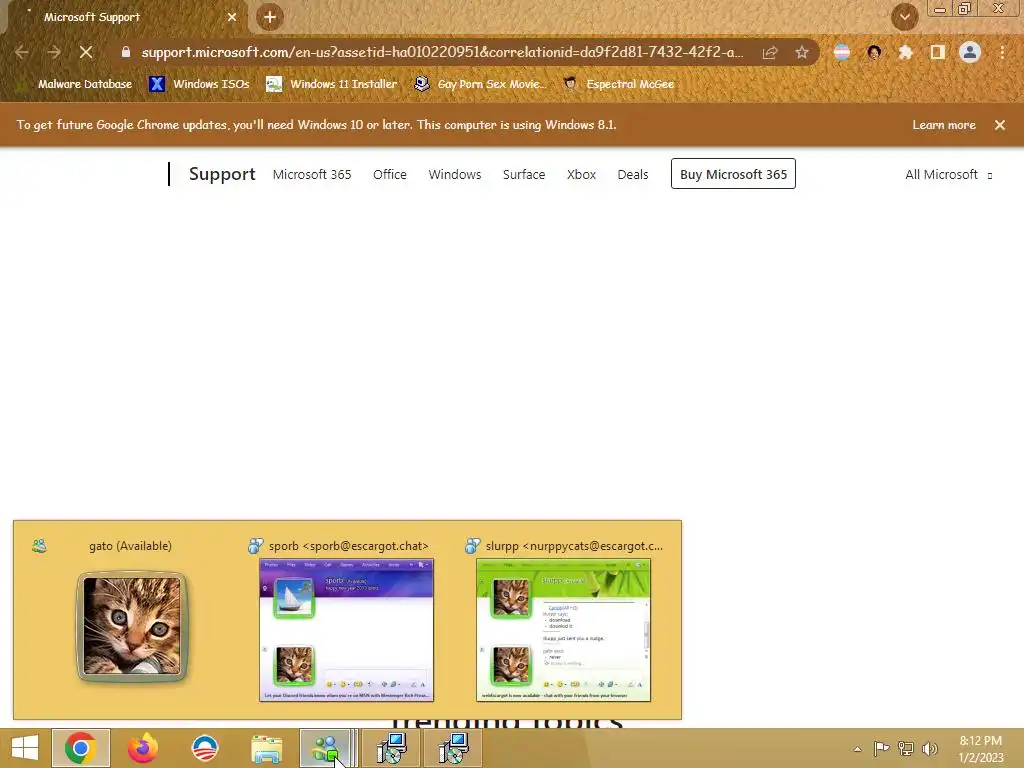The image size is (1024, 768).
Task: Click the pride flag extension icon
Action: coord(842,52)
